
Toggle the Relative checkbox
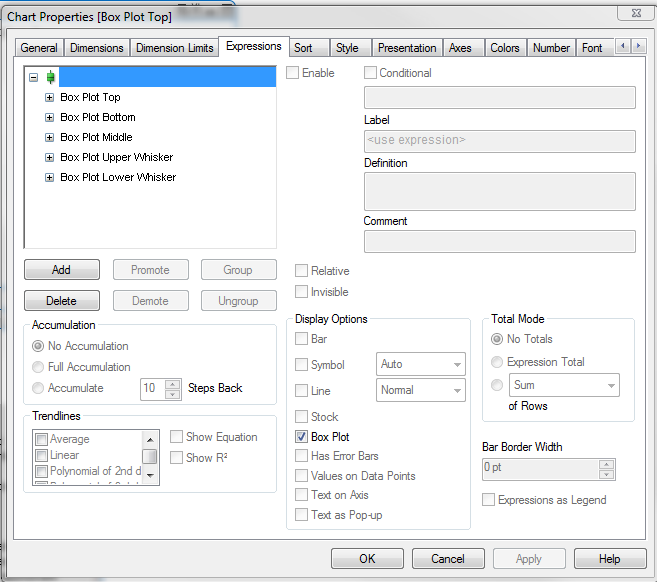301,271
